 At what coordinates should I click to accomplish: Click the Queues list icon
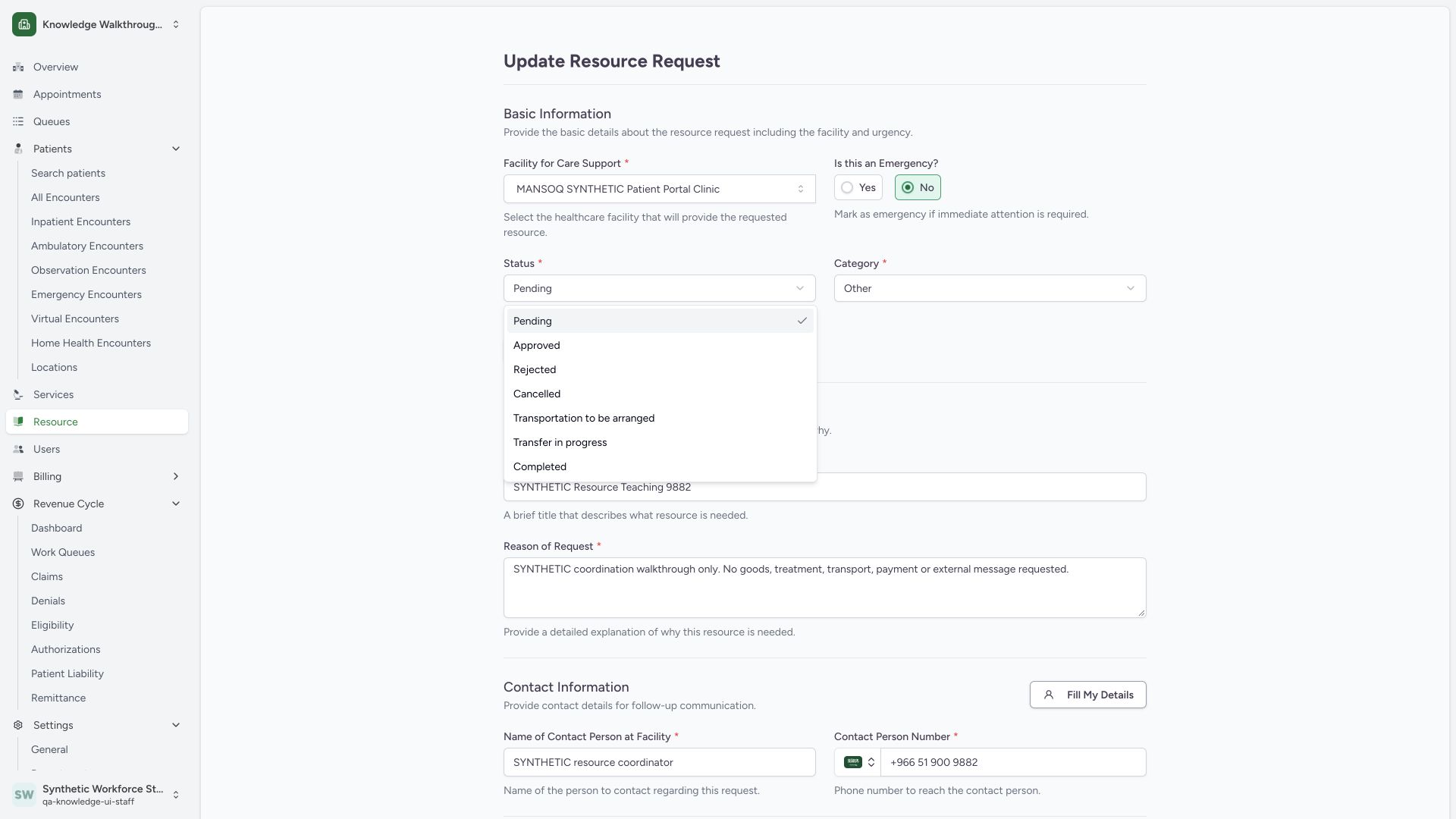click(18, 121)
